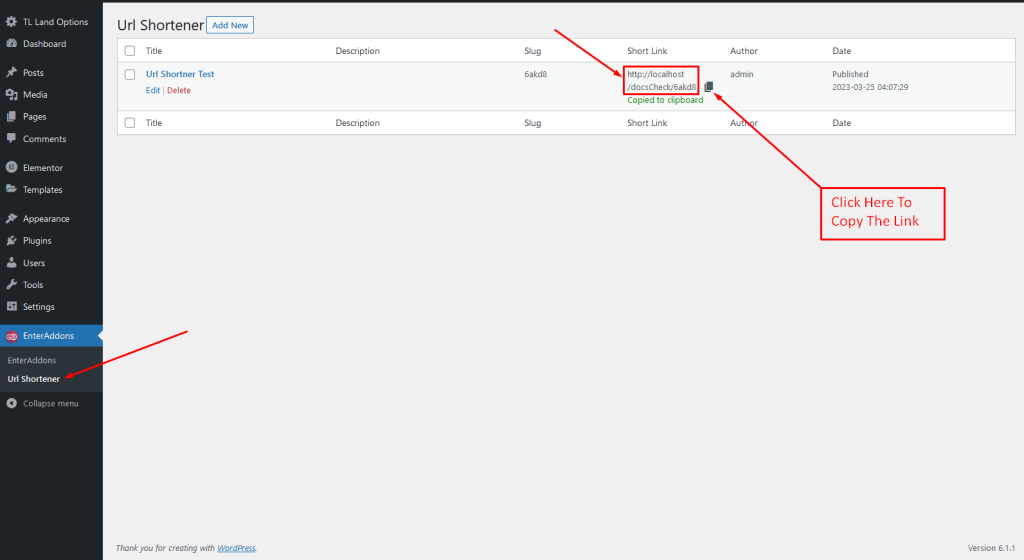Screen dimensions: 1024x560
Task: Click the short link http://localhost/docsCheck/6akd8
Action: [x=661, y=80]
